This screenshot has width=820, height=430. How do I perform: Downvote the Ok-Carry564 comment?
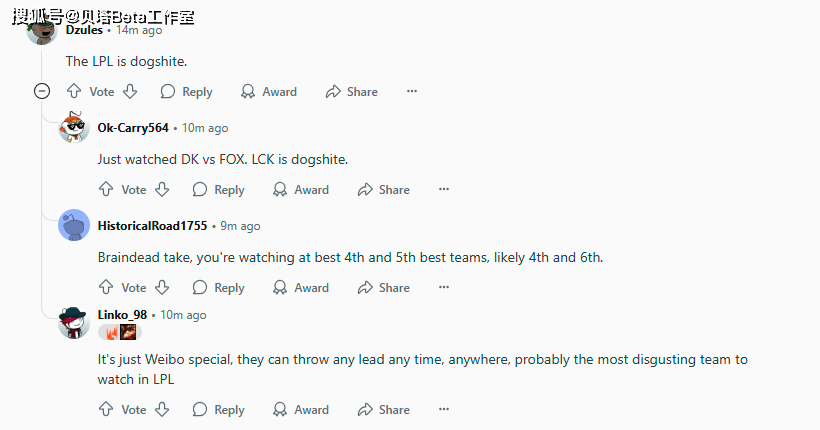point(161,189)
